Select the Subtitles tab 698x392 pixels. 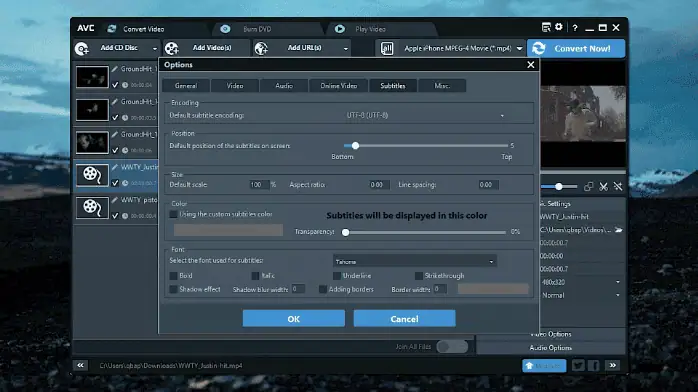(393, 86)
